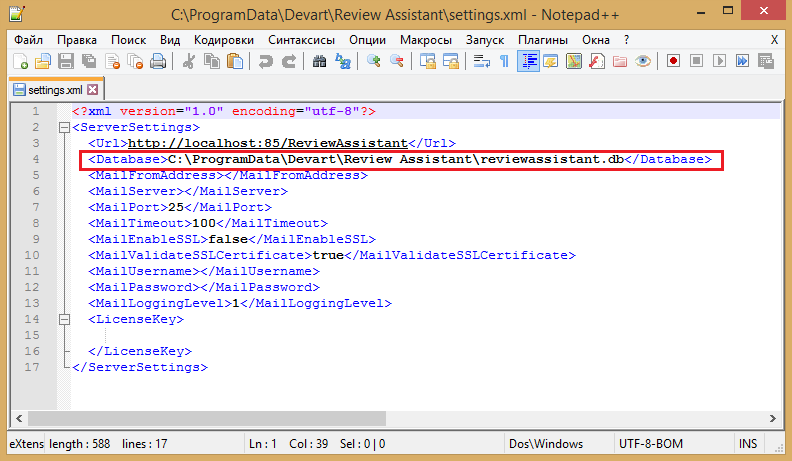This screenshot has height=461, width=792.
Task: Open Folder as Workspace icon
Action: 620,62
